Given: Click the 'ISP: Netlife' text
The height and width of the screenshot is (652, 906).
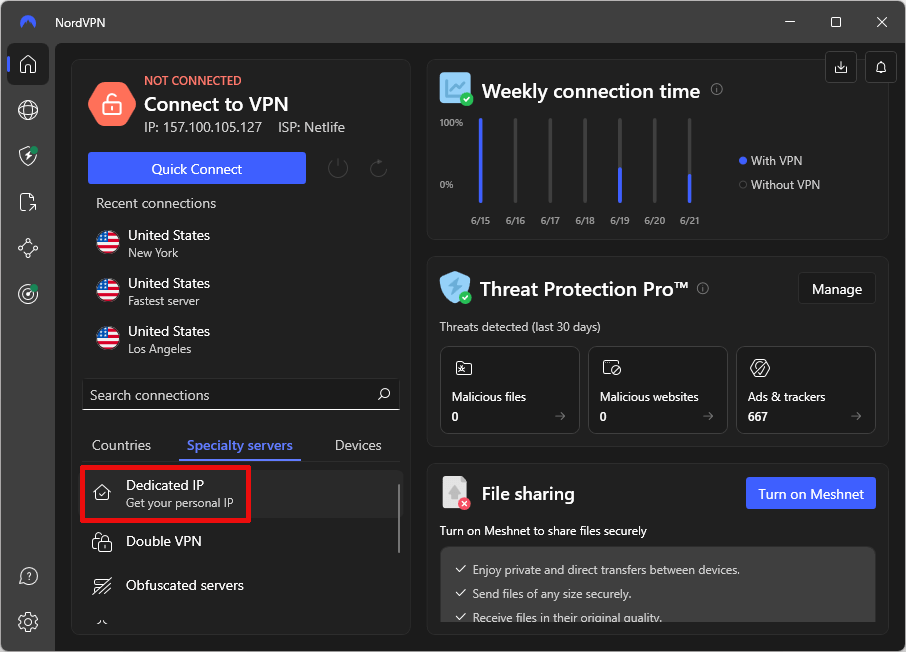Looking at the screenshot, I should [311, 127].
